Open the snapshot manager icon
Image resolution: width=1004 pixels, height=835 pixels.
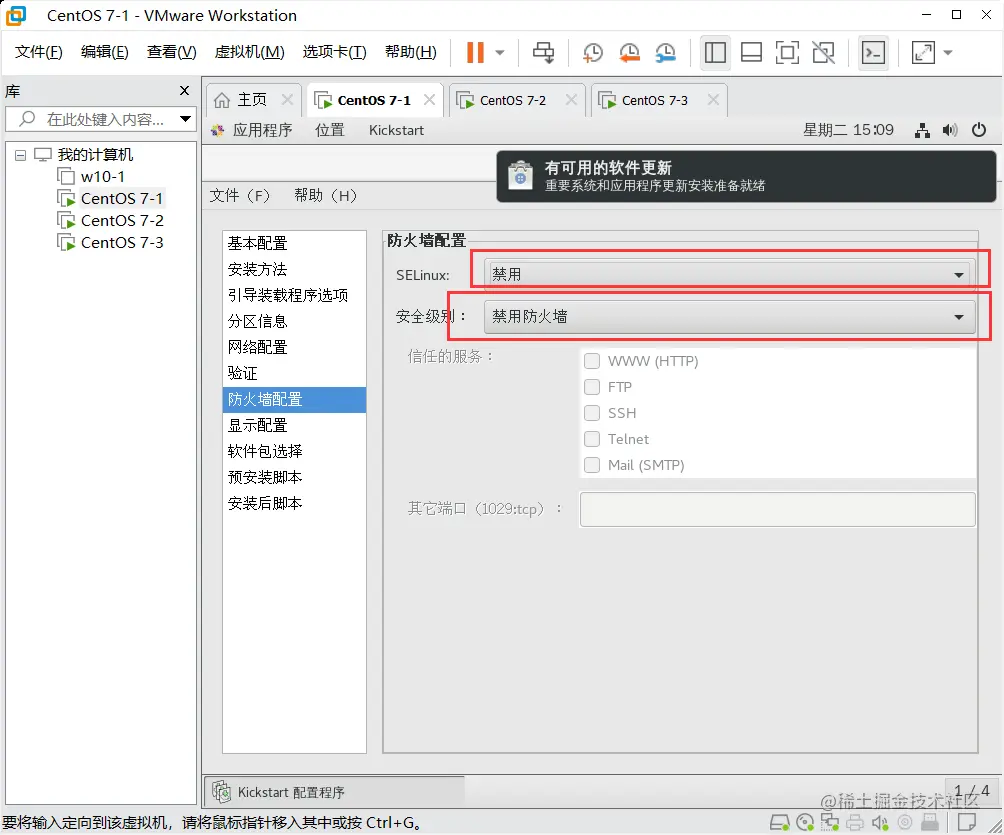click(666, 53)
